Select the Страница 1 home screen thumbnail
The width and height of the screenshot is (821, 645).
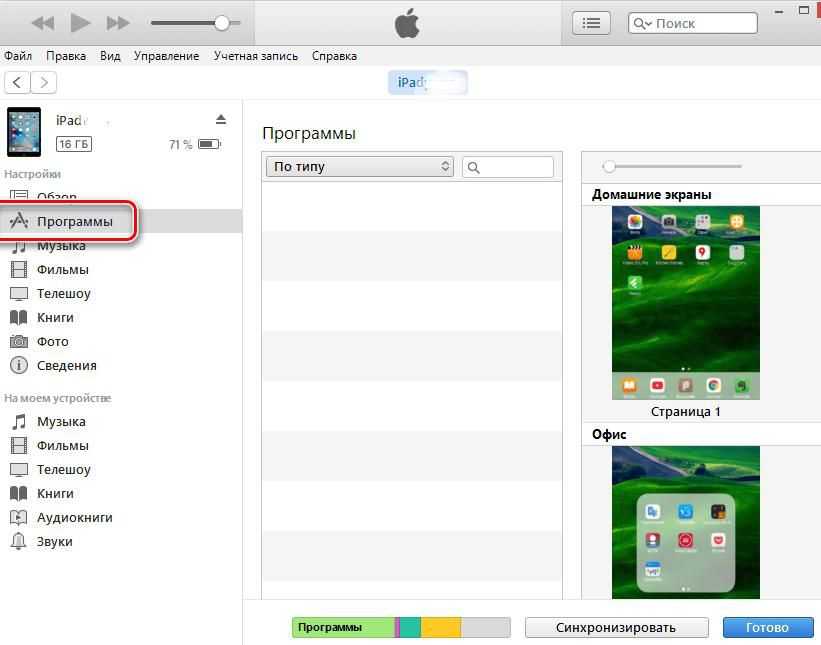tap(685, 302)
